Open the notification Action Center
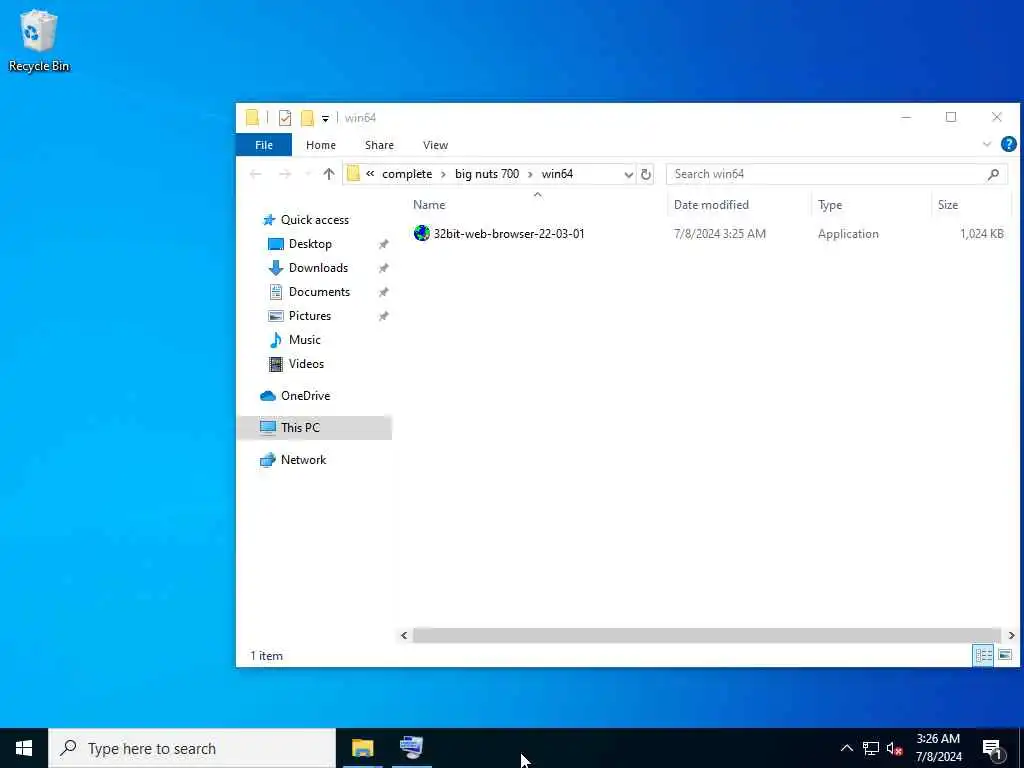 click(x=993, y=748)
